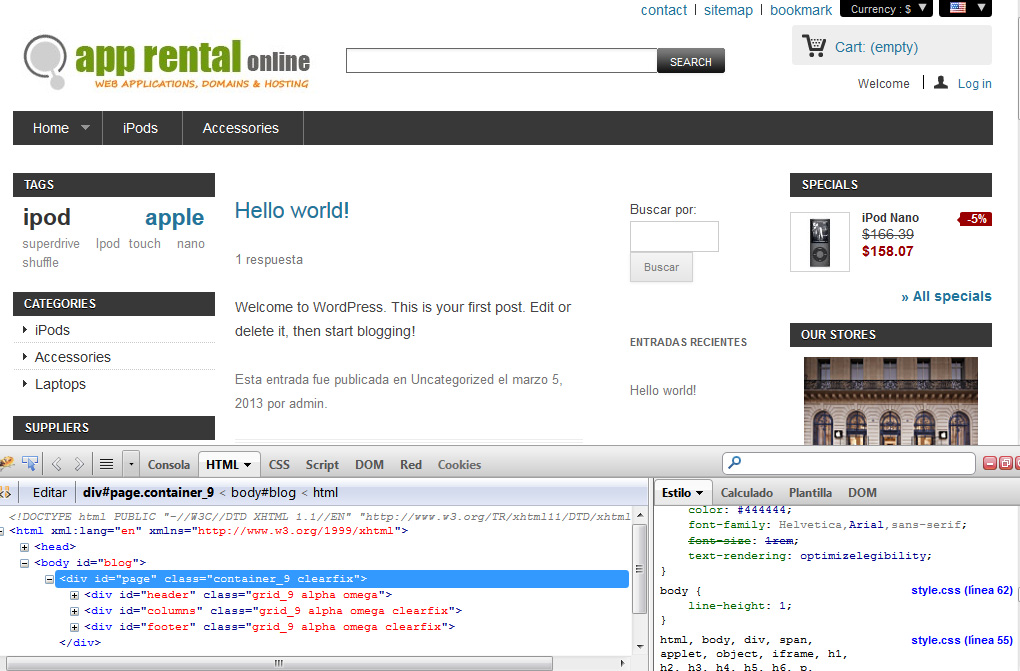Click the iPod Nano product thumbnail
Viewport: 1020px width, 671px height.
(x=820, y=241)
